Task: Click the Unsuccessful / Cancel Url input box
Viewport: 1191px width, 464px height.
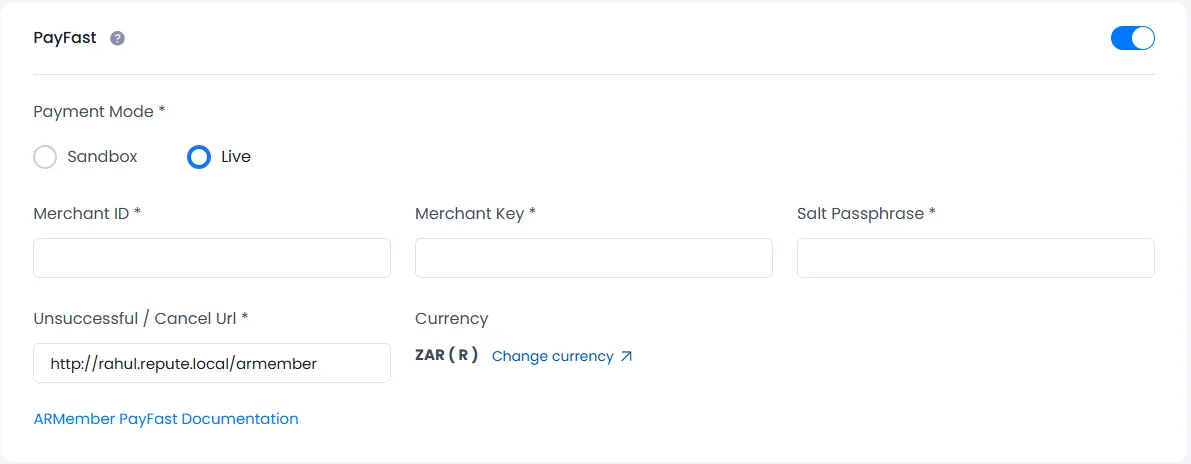Action: pyautogui.click(x=212, y=363)
